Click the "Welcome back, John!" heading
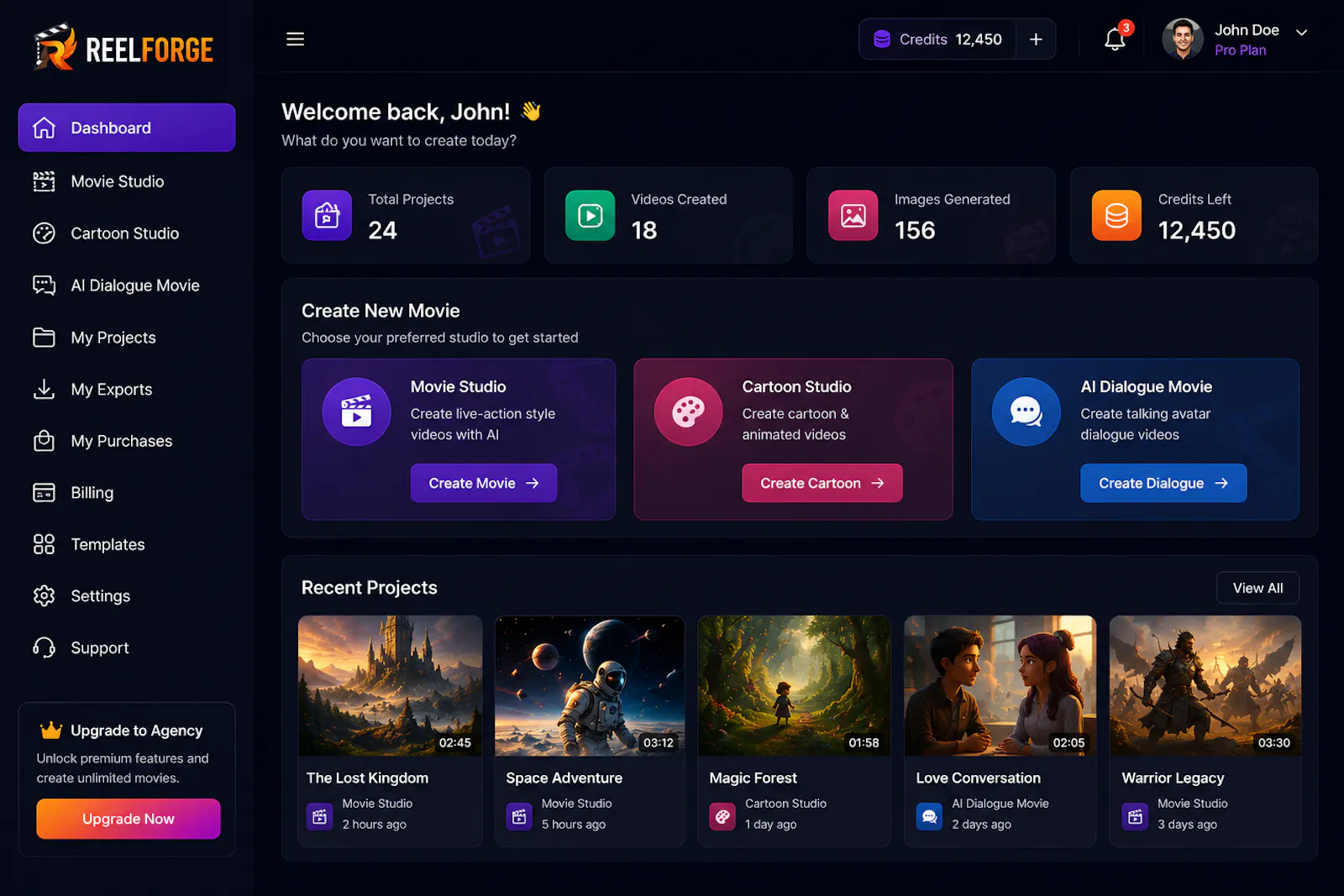The height and width of the screenshot is (896, 1344). 396,112
